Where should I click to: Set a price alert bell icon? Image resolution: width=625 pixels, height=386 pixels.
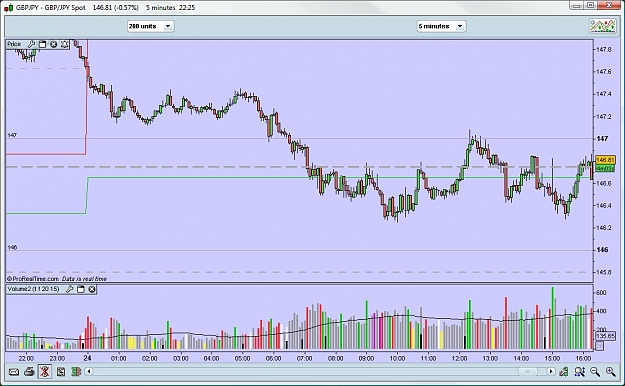pos(64,44)
